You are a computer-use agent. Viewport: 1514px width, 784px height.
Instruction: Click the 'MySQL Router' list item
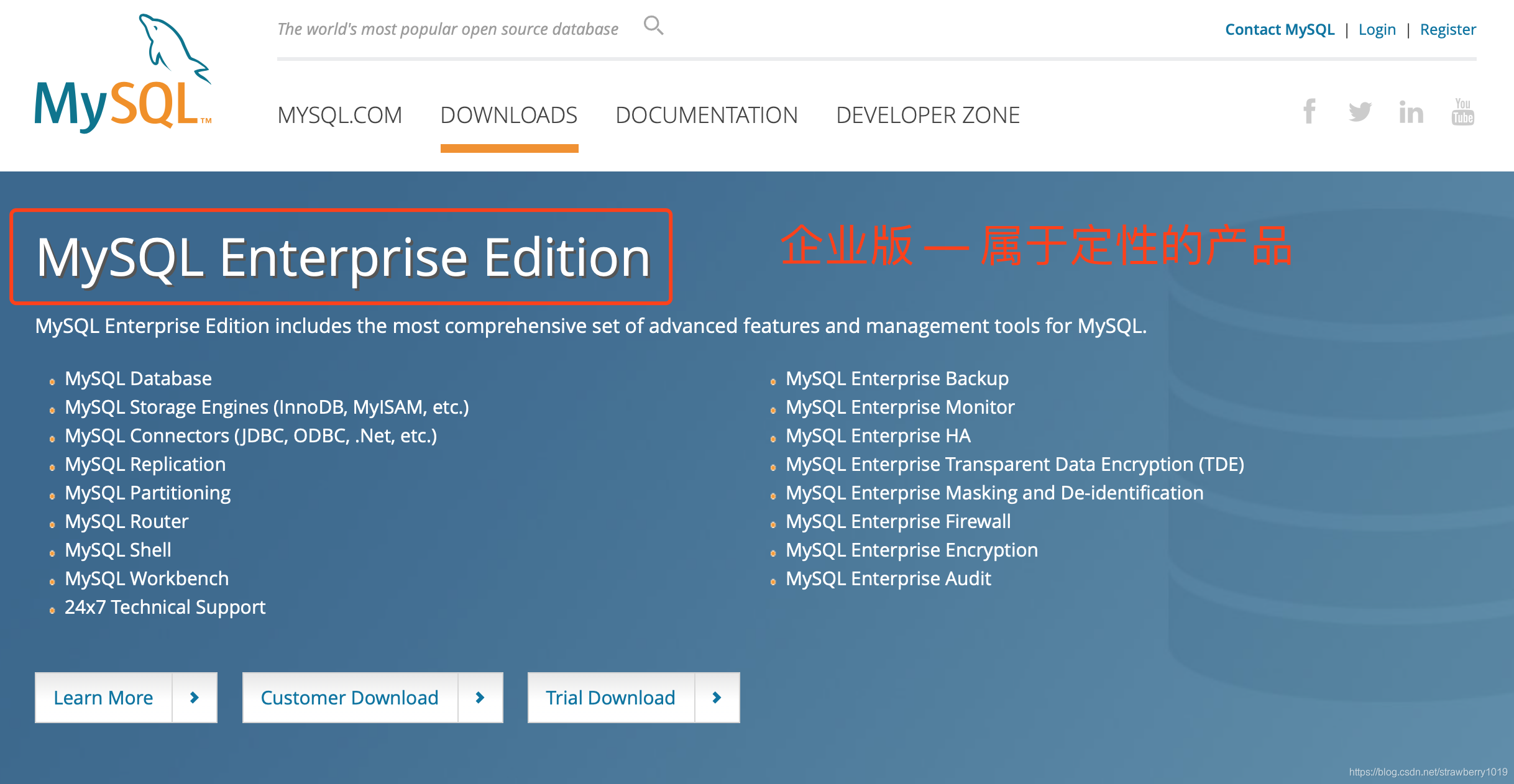point(127,521)
